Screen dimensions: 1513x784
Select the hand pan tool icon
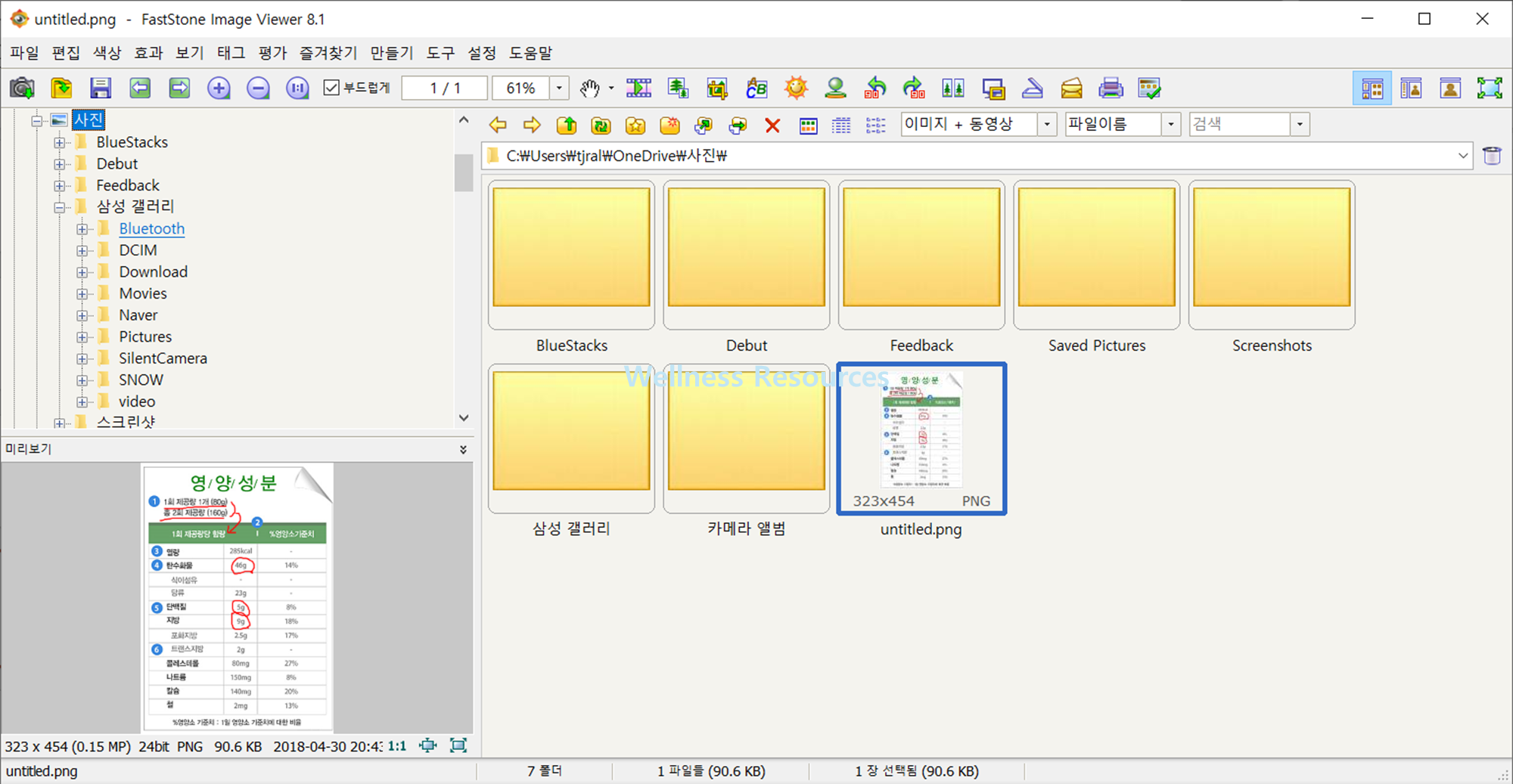(x=590, y=88)
